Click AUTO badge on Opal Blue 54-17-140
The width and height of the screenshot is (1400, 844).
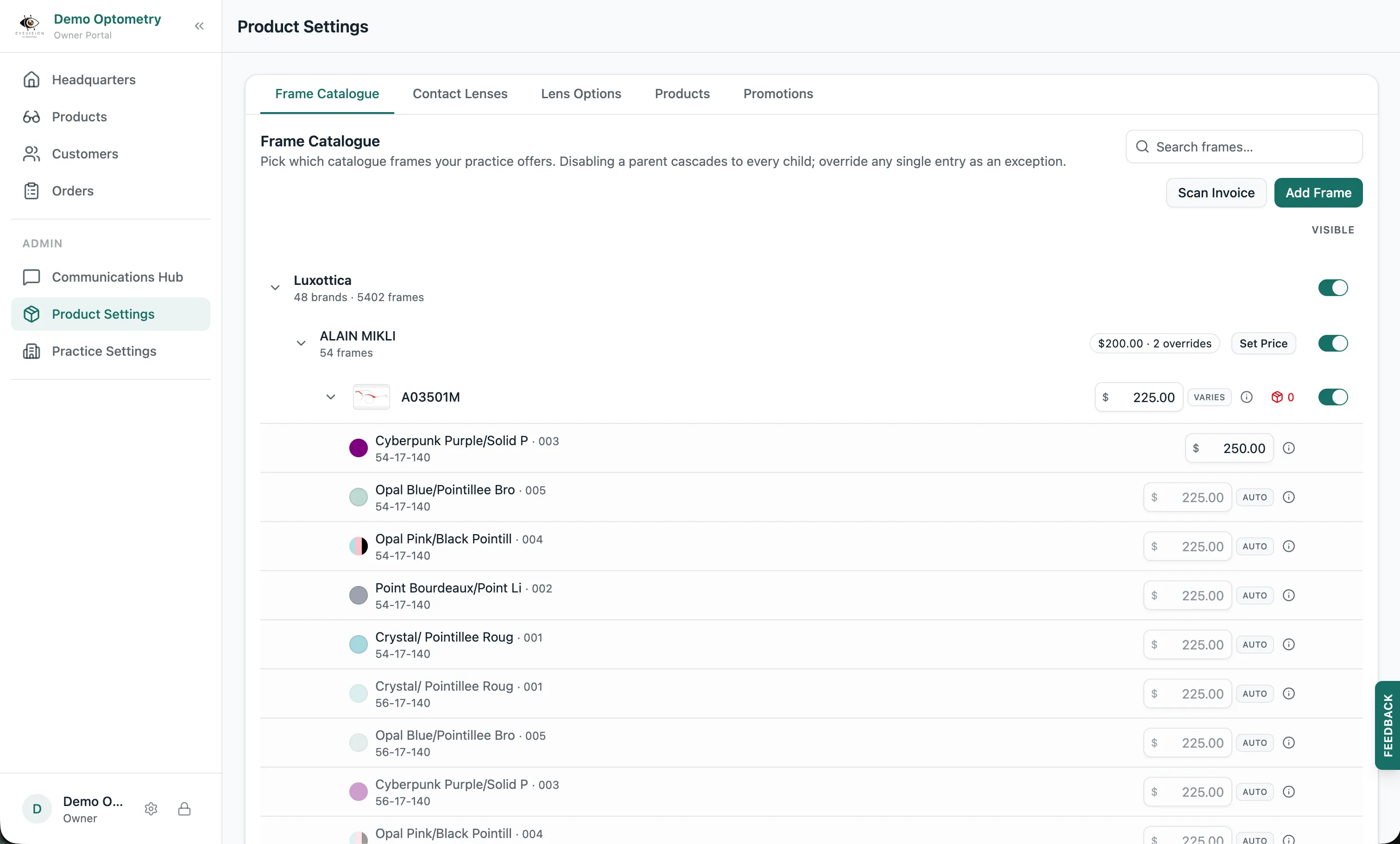1255,497
